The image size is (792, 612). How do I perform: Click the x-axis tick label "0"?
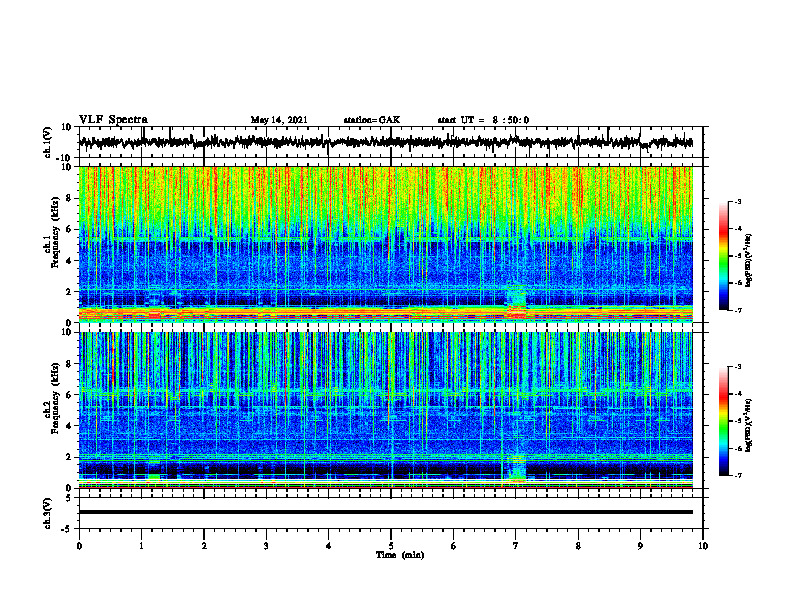(x=79, y=546)
